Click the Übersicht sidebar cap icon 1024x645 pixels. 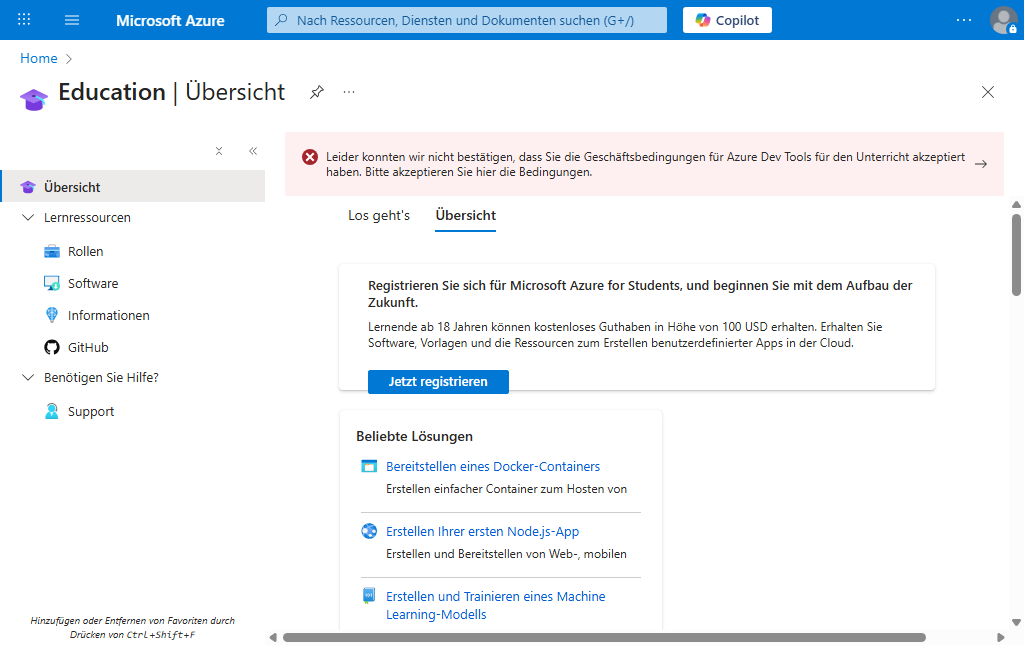(27, 187)
